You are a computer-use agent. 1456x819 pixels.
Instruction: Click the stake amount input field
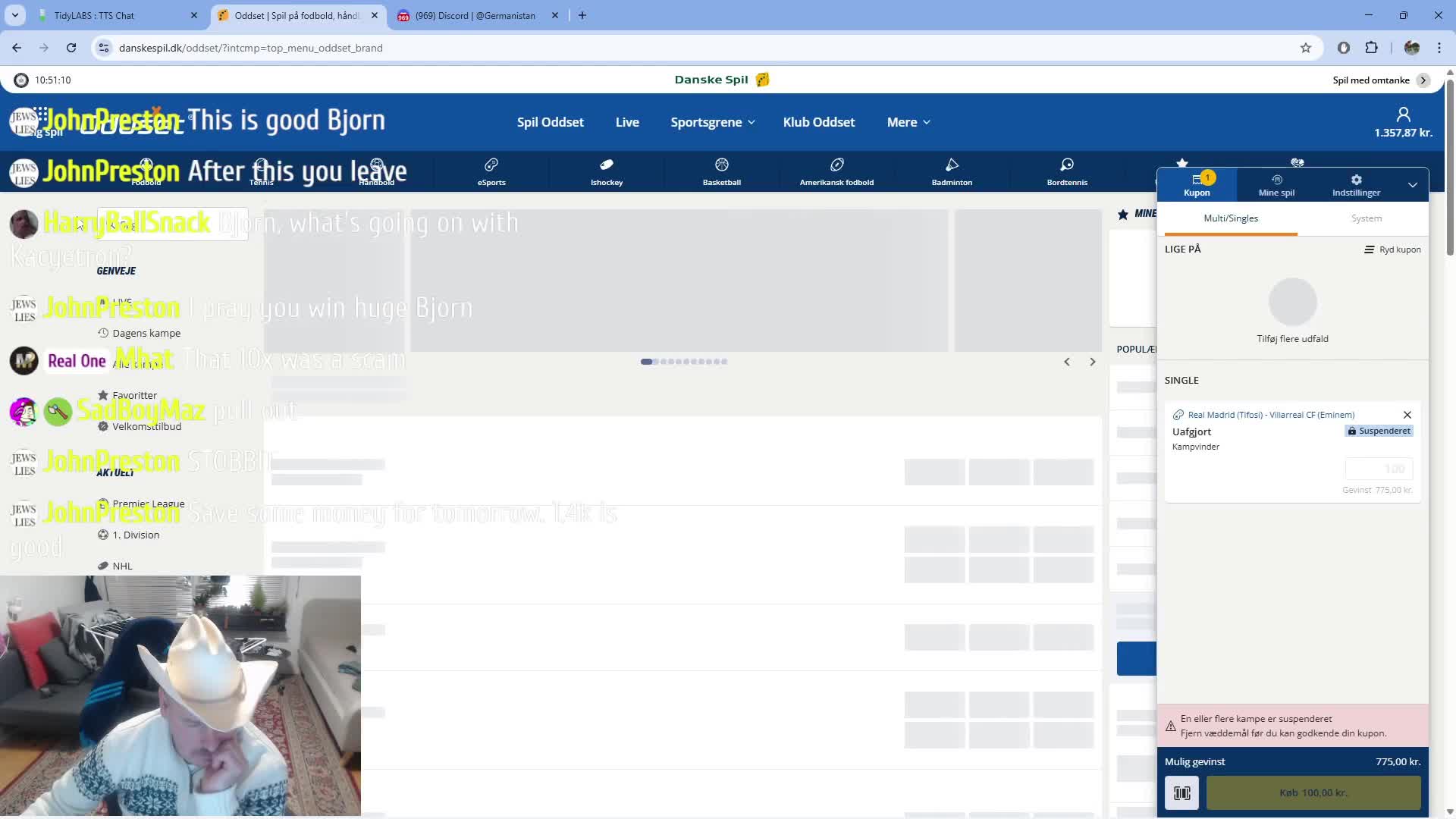1379,469
